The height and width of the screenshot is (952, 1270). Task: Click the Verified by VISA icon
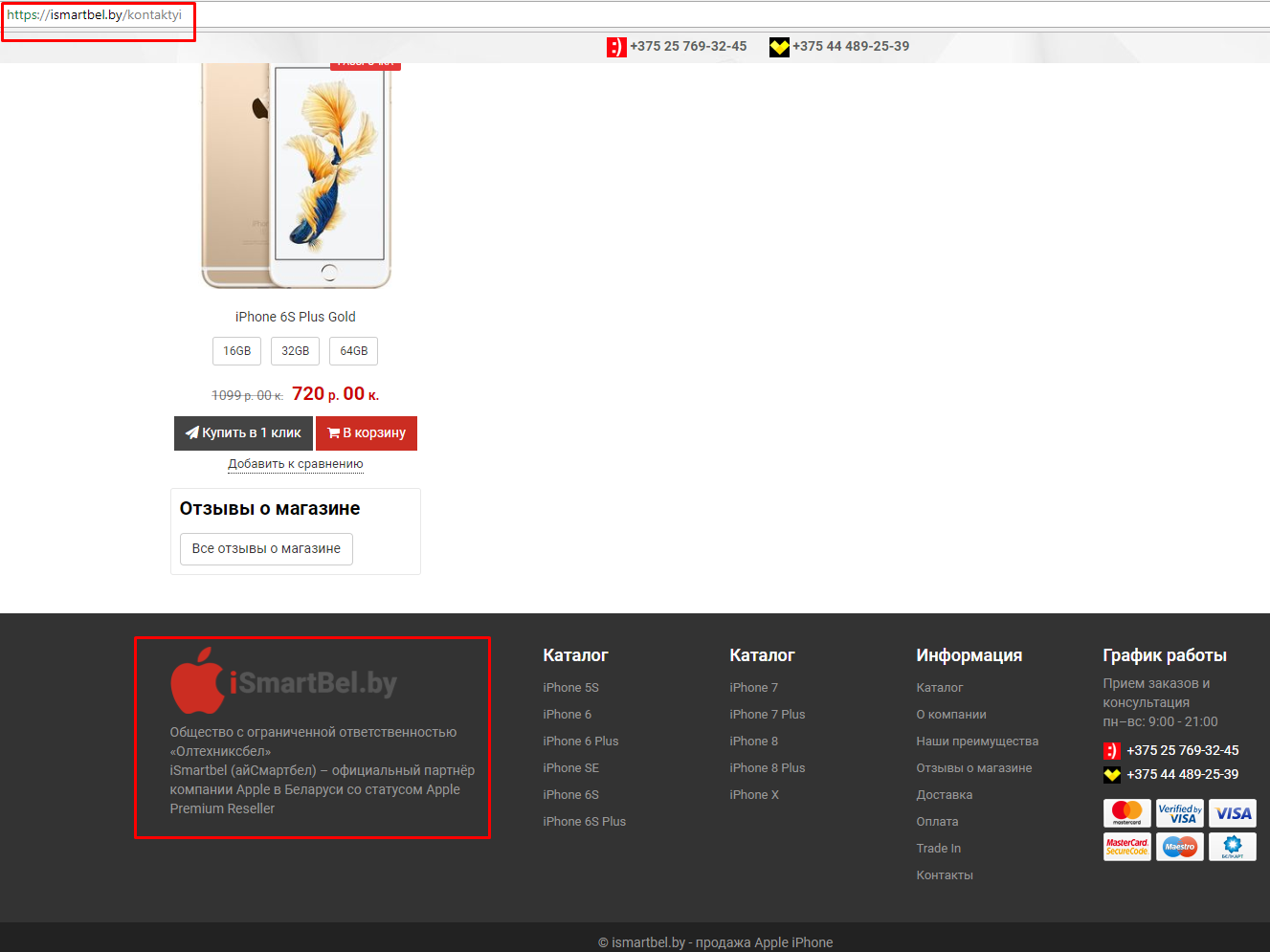coord(1180,813)
